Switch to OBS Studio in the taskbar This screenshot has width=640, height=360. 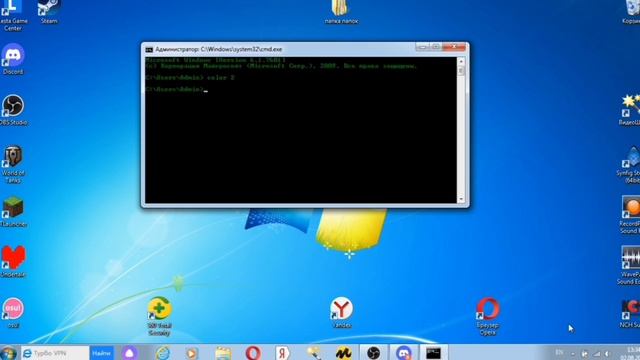373,353
